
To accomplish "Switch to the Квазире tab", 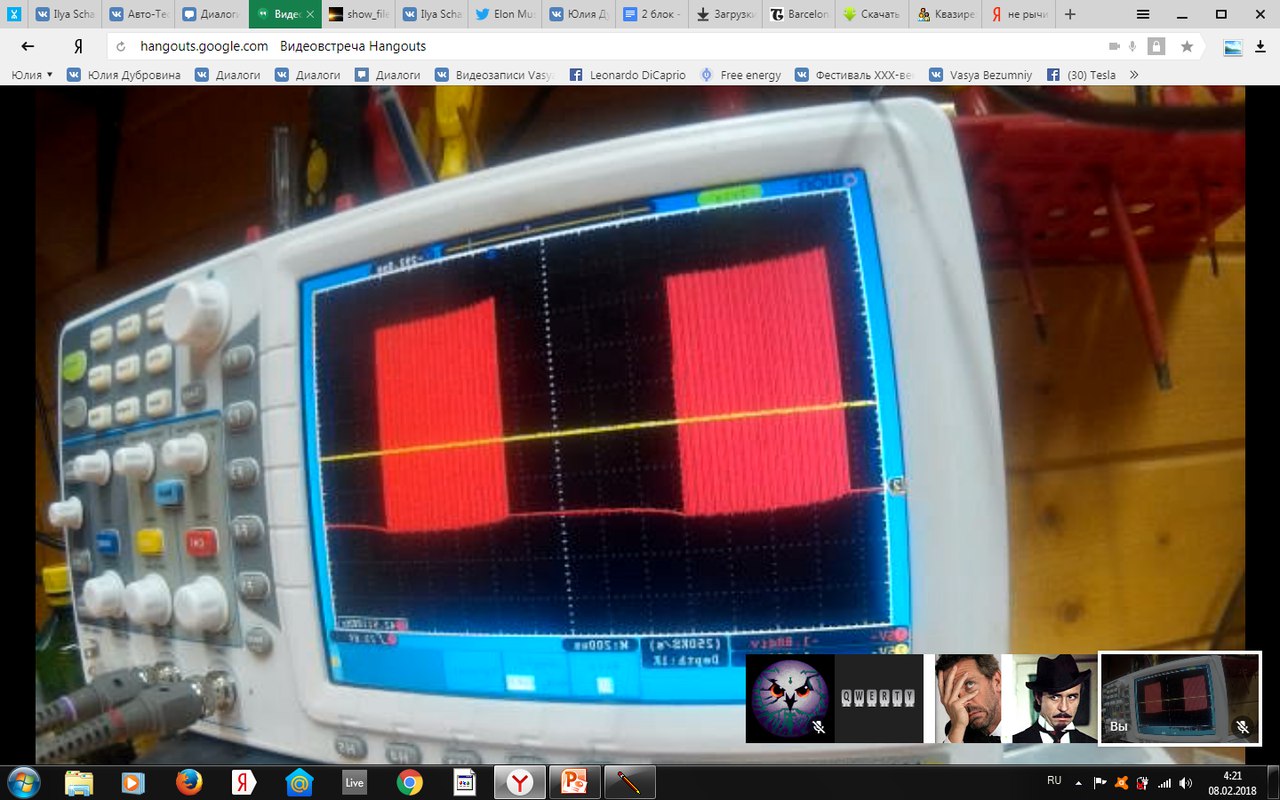I will [945, 14].
